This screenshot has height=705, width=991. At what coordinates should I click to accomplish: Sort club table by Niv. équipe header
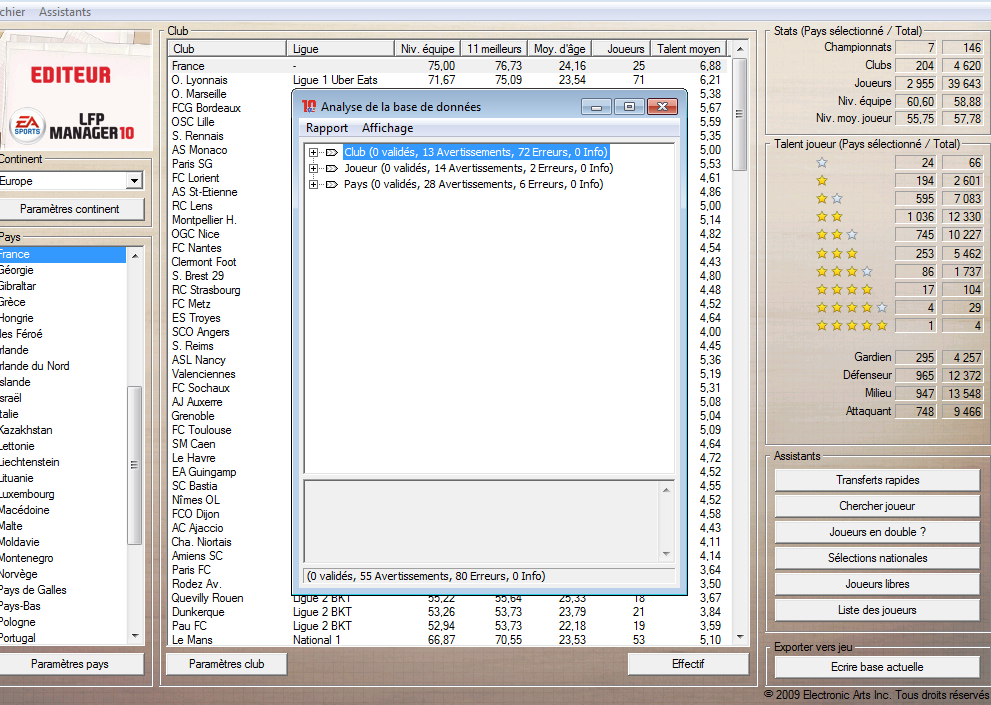(427, 49)
